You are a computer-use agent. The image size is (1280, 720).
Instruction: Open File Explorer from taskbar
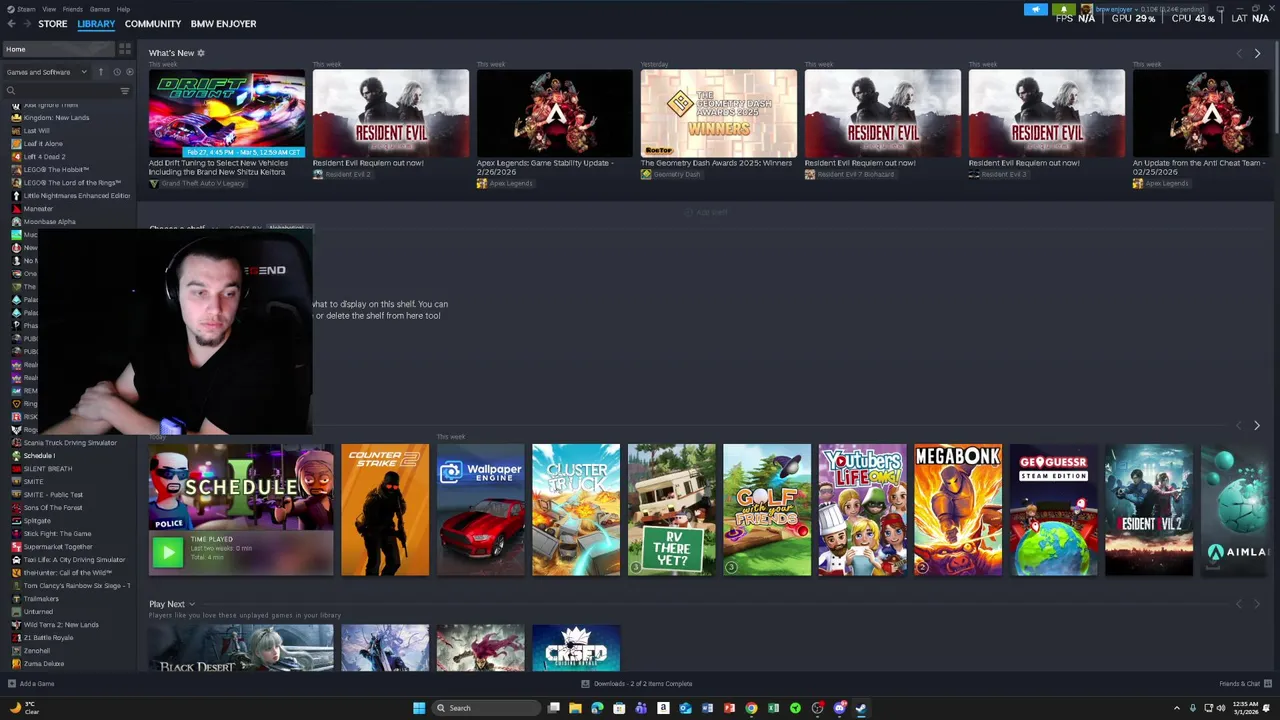click(x=575, y=708)
